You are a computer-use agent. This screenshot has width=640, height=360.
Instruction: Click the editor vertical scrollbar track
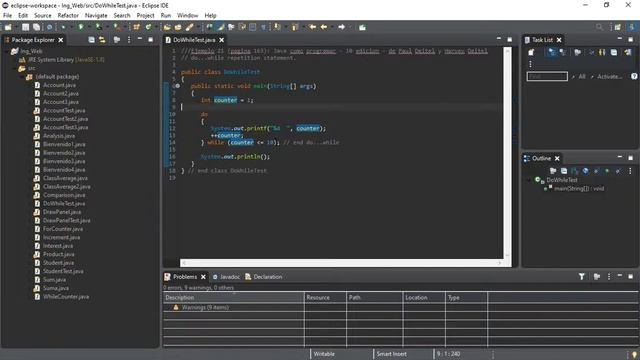(507, 153)
